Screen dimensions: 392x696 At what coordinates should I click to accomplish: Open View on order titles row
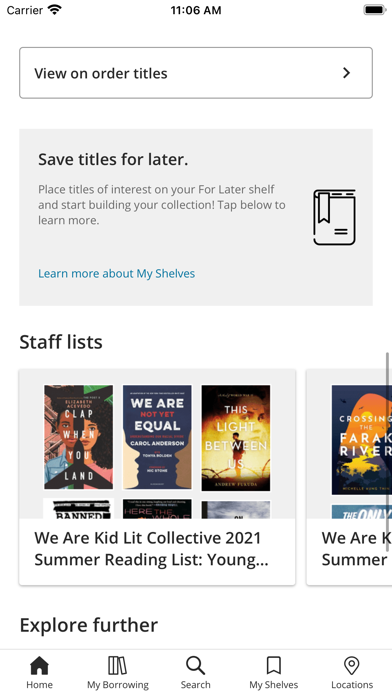tap(196, 73)
